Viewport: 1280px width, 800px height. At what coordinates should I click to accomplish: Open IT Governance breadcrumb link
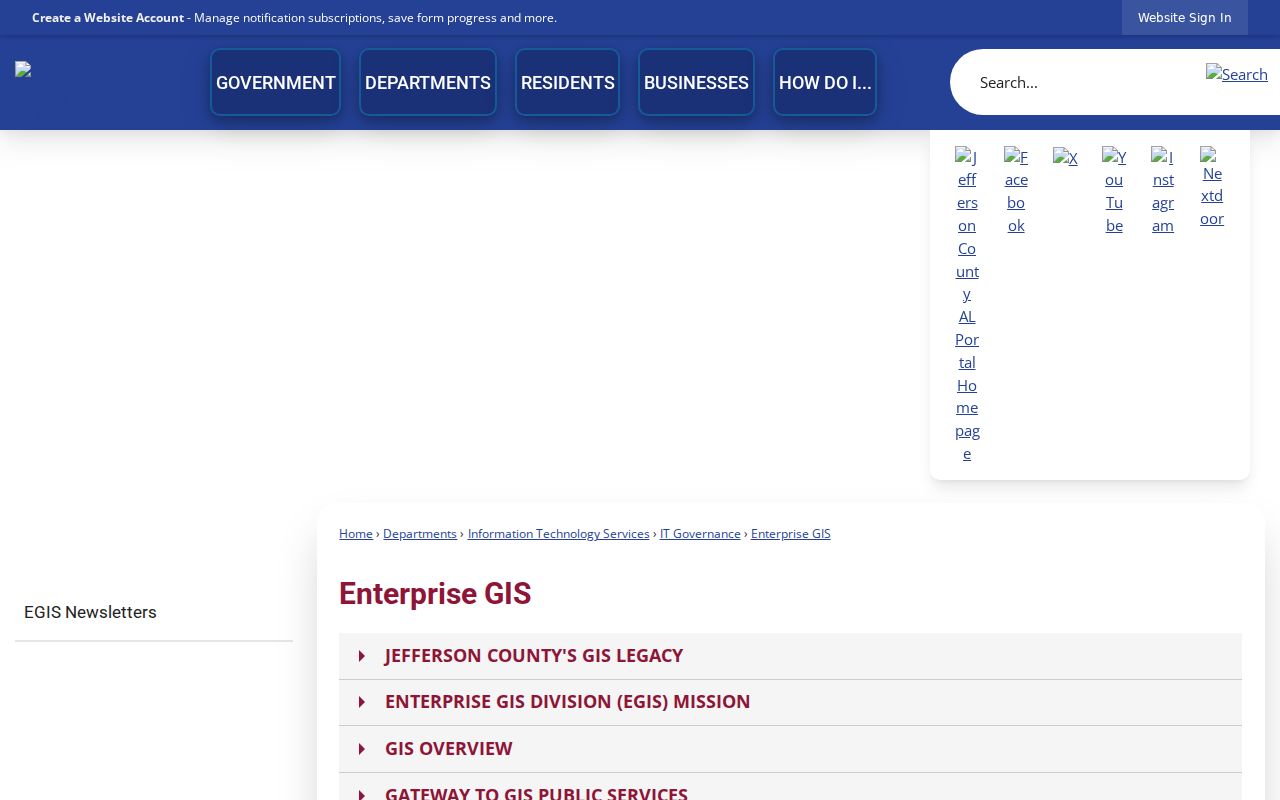pyautogui.click(x=700, y=534)
